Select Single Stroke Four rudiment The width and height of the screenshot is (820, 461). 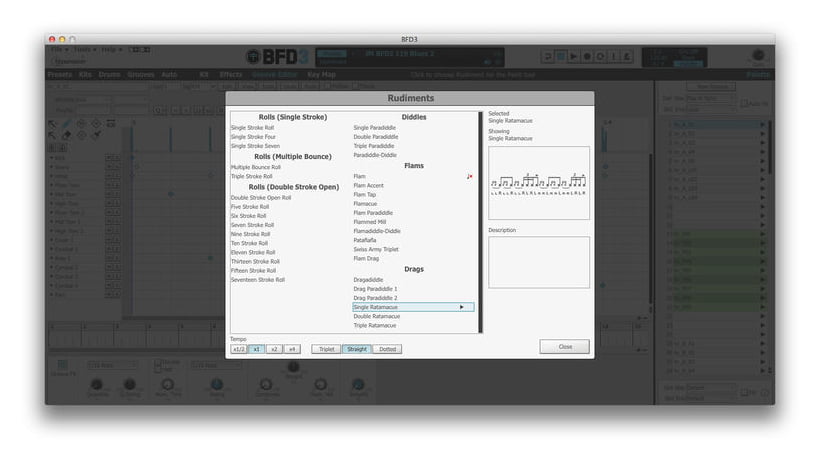[253, 137]
